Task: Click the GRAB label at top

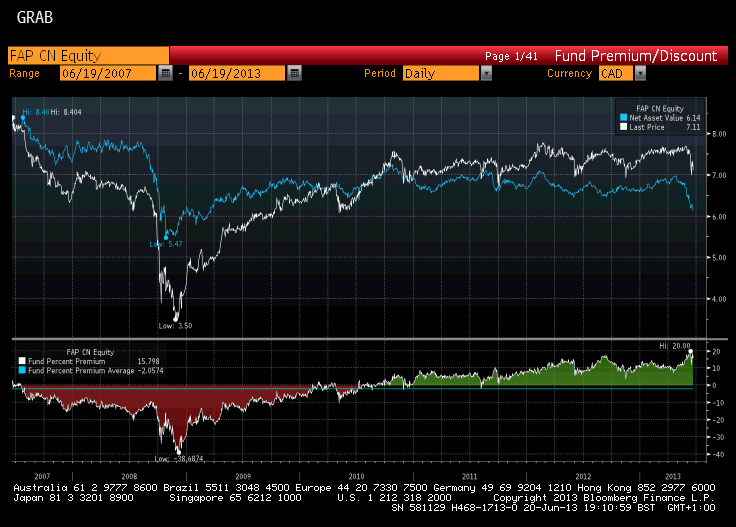Action: [35, 17]
